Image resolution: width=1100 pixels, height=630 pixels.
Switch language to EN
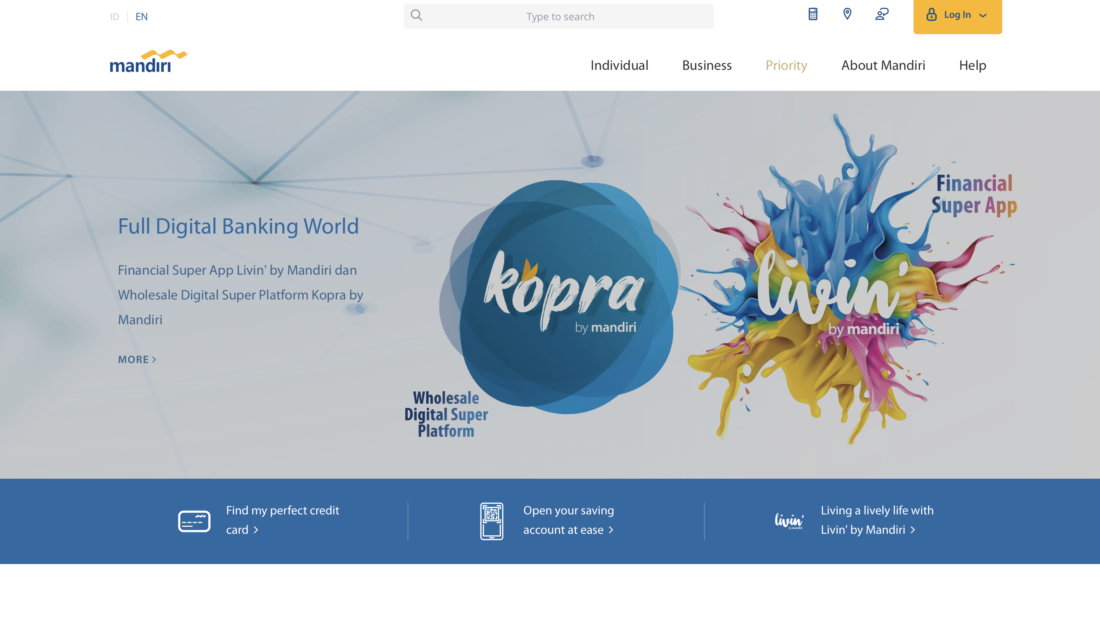(x=142, y=17)
